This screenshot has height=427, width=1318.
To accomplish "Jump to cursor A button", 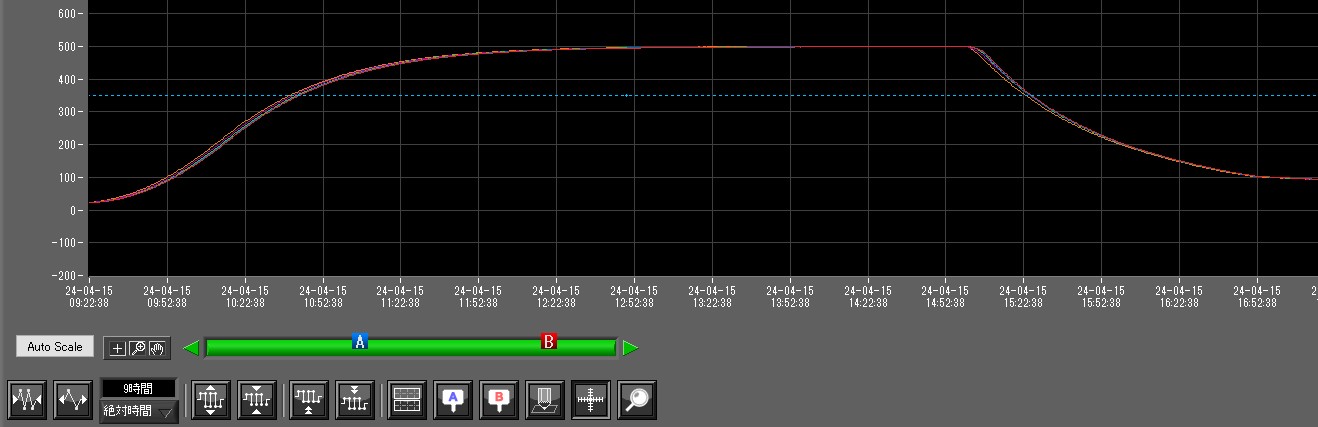I will pyautogui.click(x=453, y=399).
